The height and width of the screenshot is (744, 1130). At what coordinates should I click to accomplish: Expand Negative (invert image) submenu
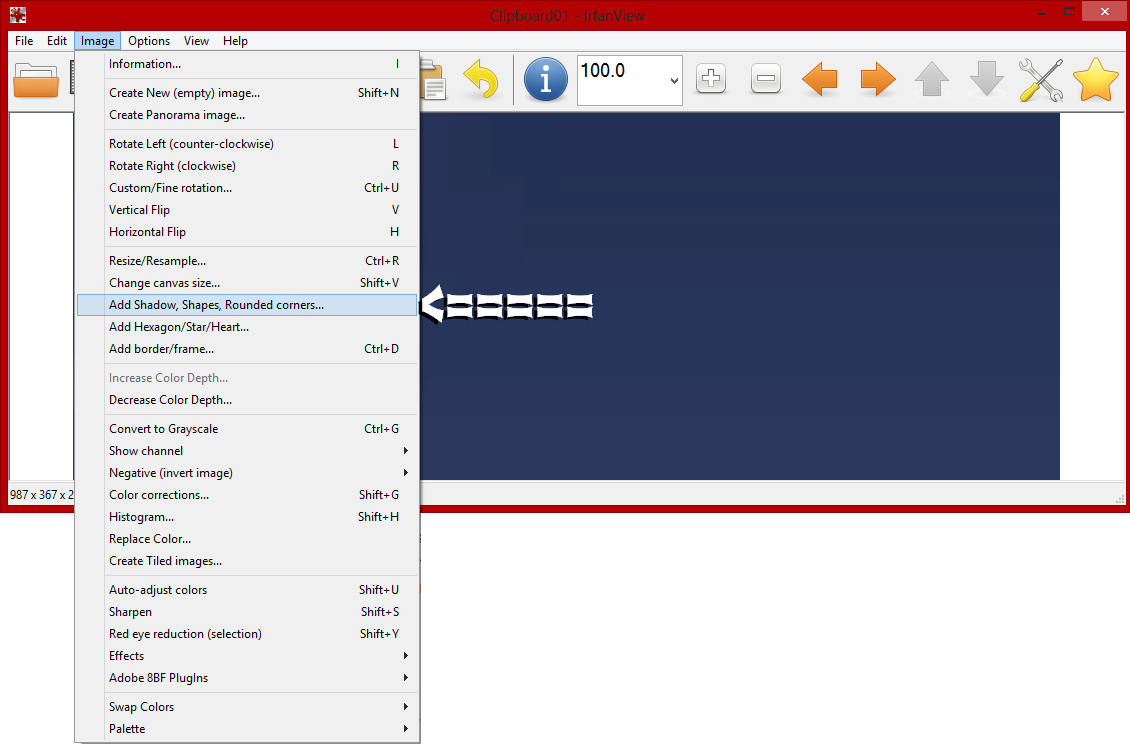tap(247, 473)
